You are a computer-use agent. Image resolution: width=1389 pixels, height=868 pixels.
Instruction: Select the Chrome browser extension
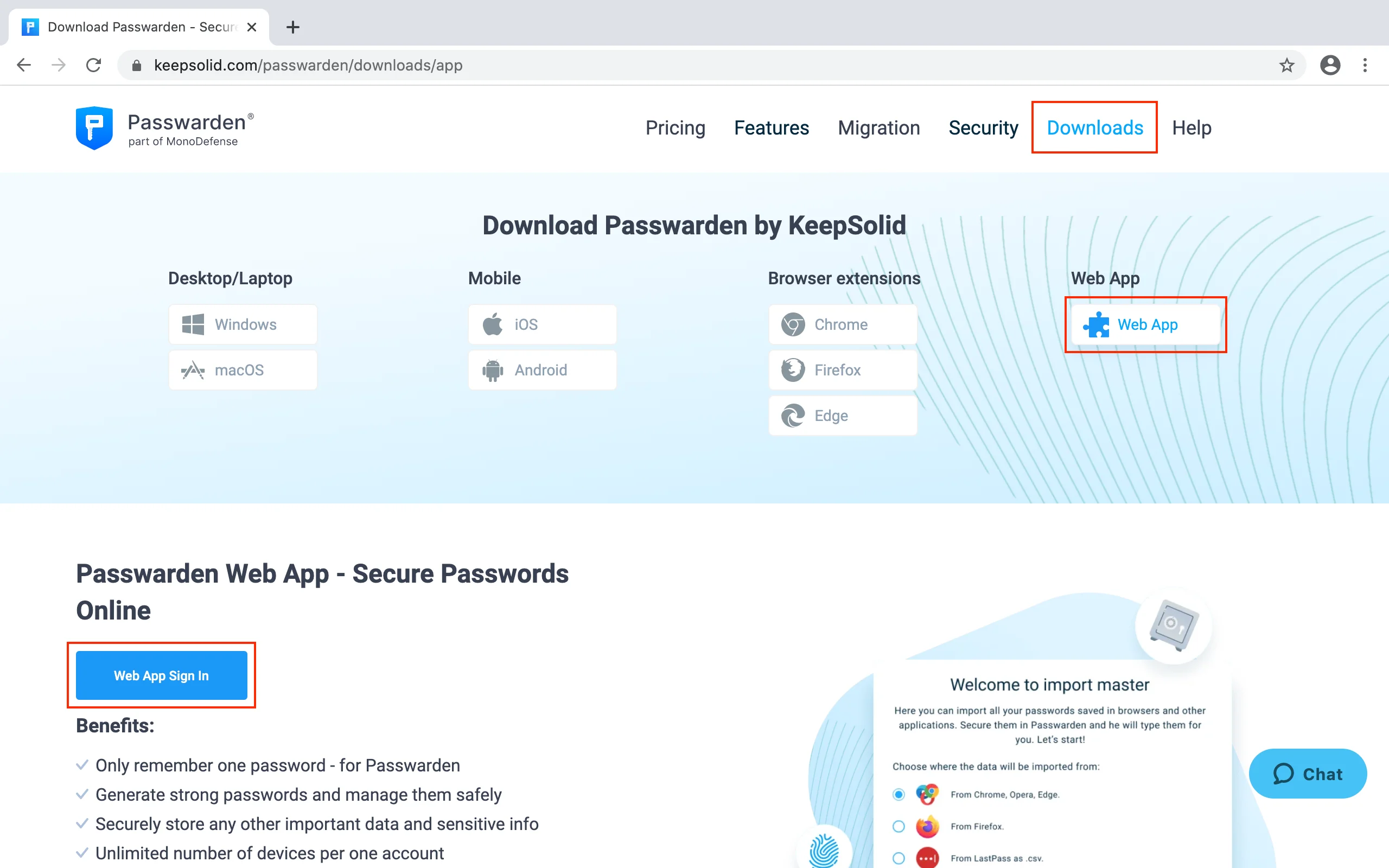tap(843, 324)
